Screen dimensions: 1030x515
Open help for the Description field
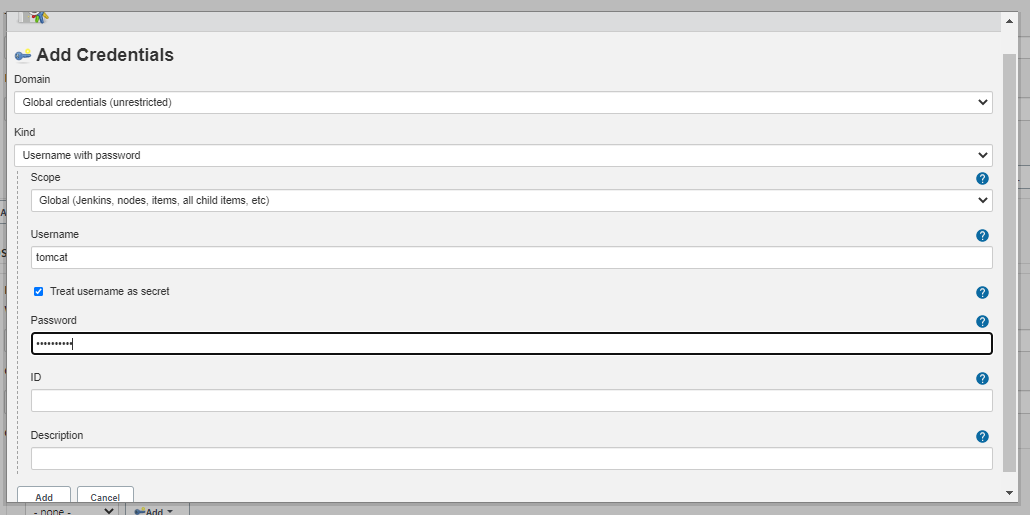click(982, 436)
